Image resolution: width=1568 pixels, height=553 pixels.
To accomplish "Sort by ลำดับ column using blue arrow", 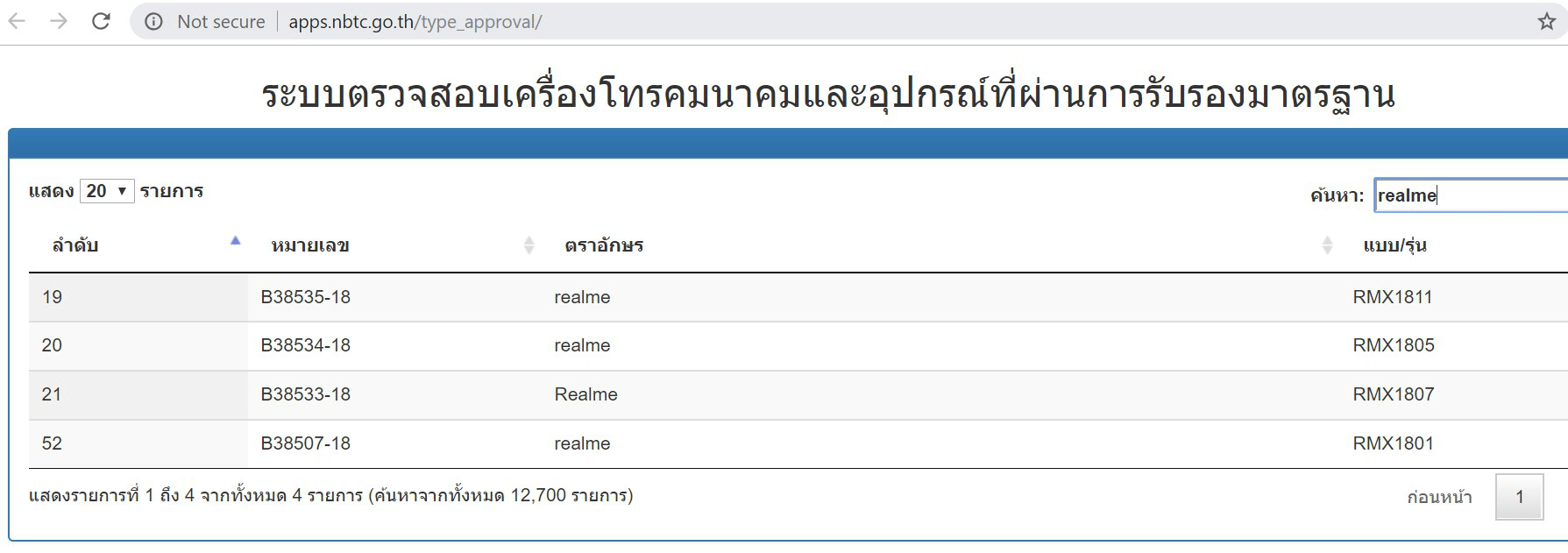I will 235,241.
